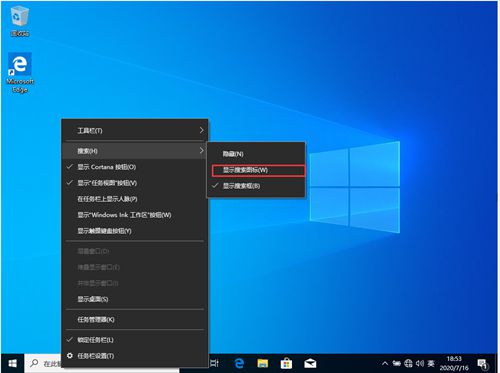Open the Recycle Bin desktop icon

tap(20, 21)
